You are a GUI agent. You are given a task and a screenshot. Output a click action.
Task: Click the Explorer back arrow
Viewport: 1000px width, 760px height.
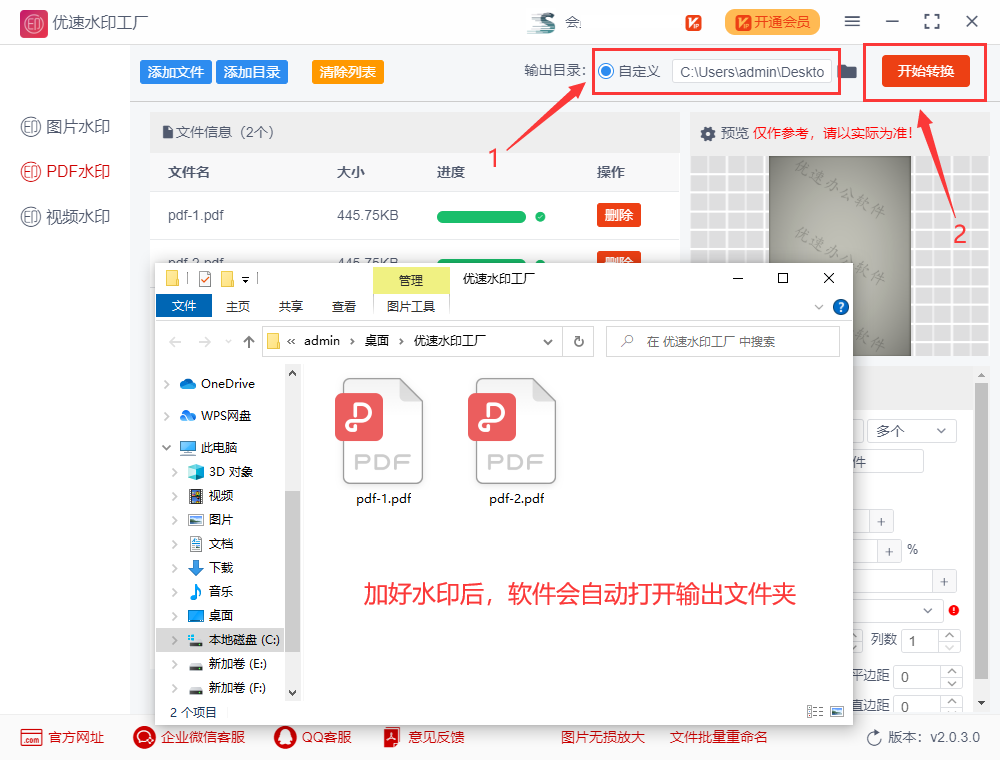click(175, 342)
